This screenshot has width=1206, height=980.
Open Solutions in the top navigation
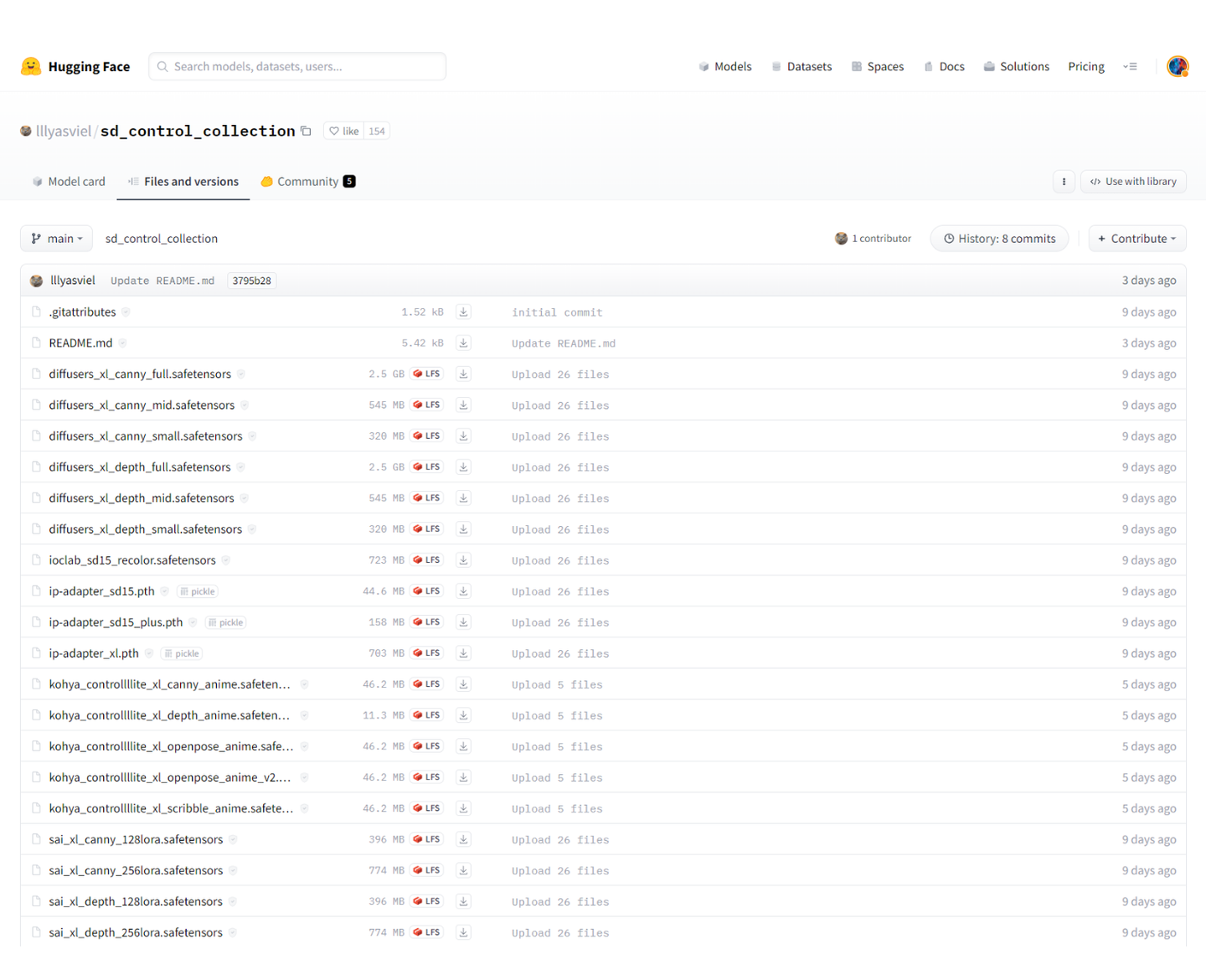[1016, 66]
